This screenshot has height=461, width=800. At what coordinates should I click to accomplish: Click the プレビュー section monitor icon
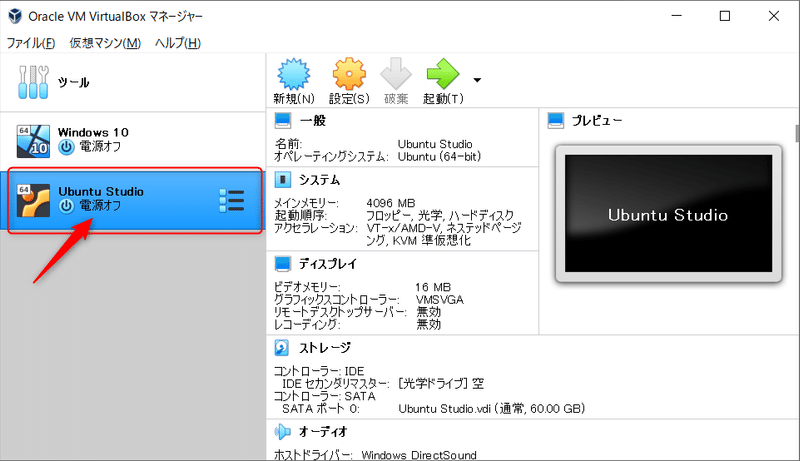[x=556, y=121]
